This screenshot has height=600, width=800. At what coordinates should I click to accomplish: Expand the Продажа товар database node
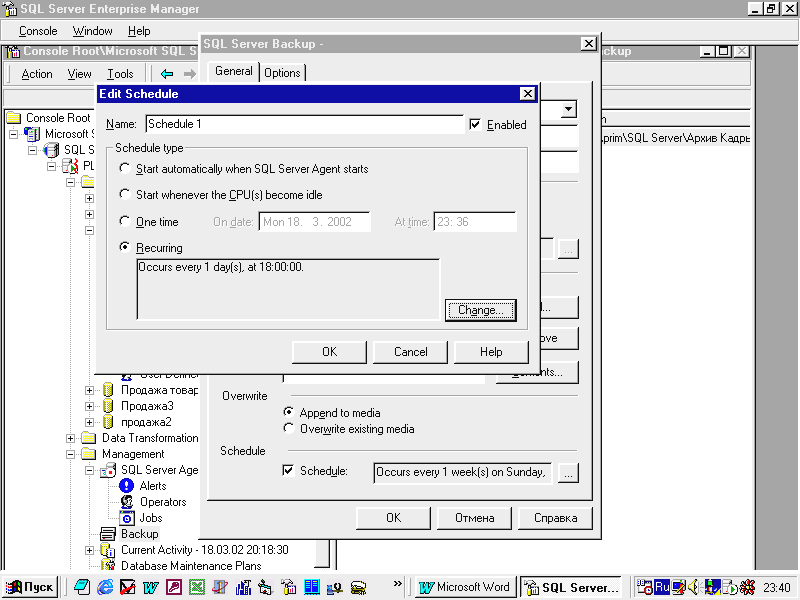[89, 390]
